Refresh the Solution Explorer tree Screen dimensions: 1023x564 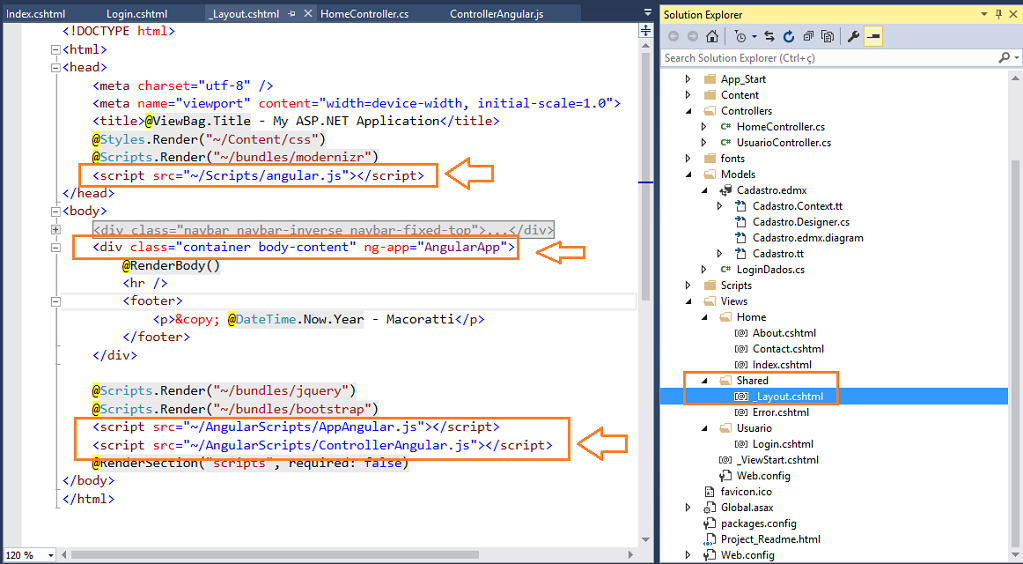coord(788,37)
